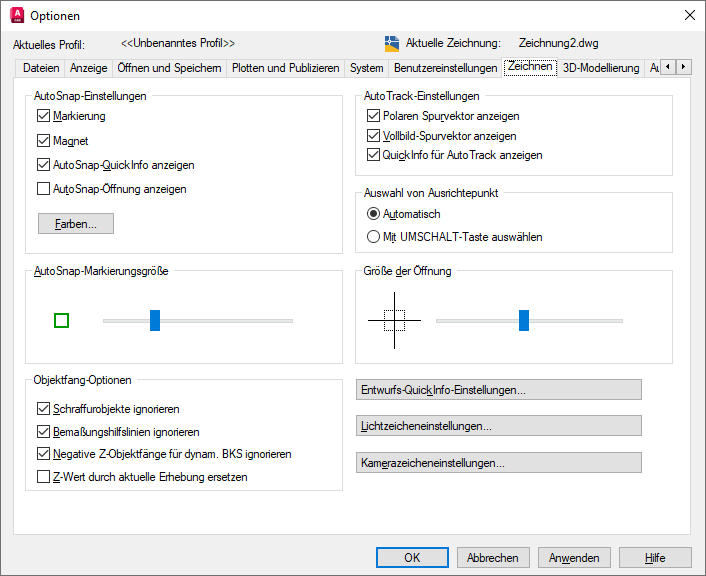Click the current drawing file icon

(x=392, y=44)
